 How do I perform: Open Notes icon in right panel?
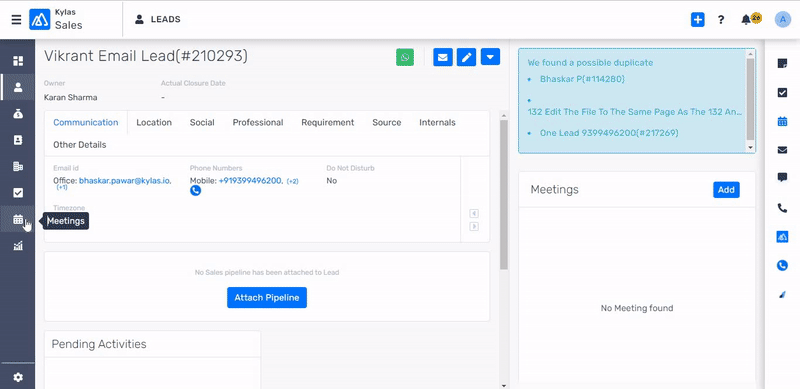(782, 63)
